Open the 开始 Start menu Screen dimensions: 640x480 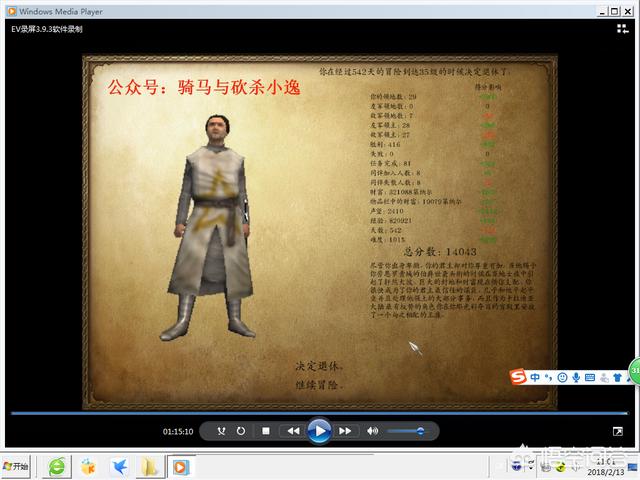[16, 467]
